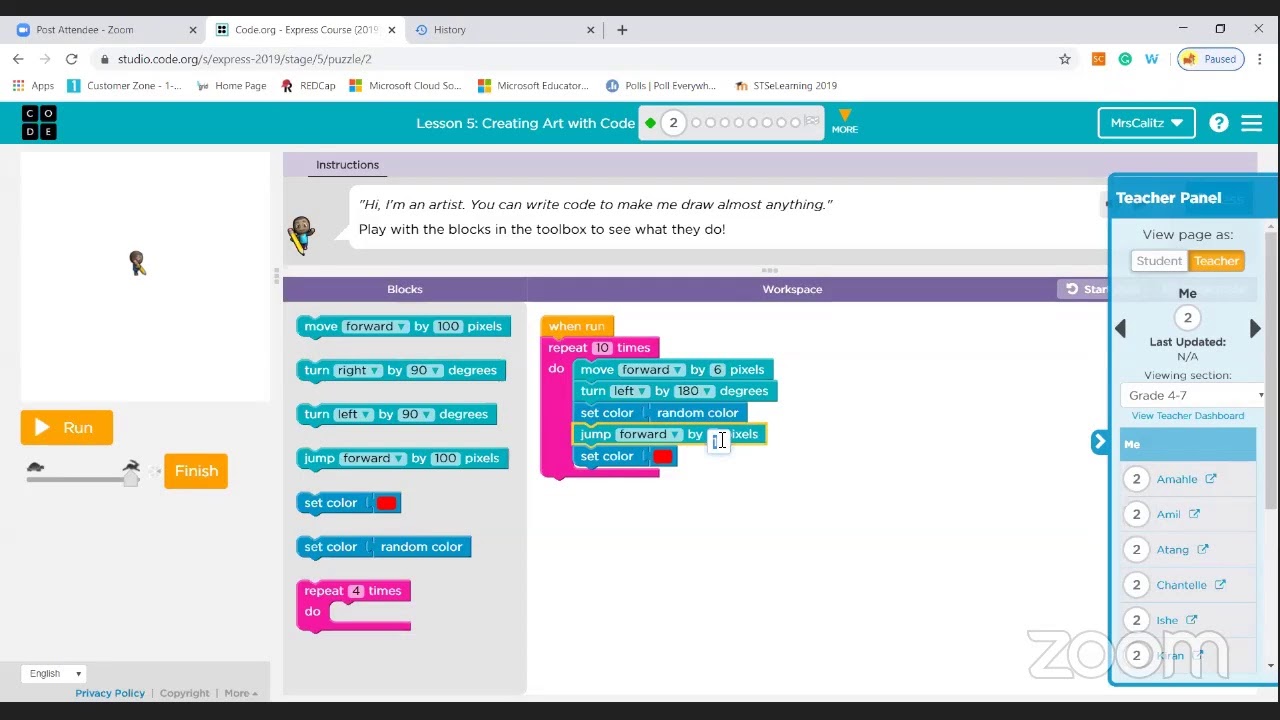Open Customer Zone bookmark
The height and width of the screenshot is (720, 1280).
(x=124, y=86)
